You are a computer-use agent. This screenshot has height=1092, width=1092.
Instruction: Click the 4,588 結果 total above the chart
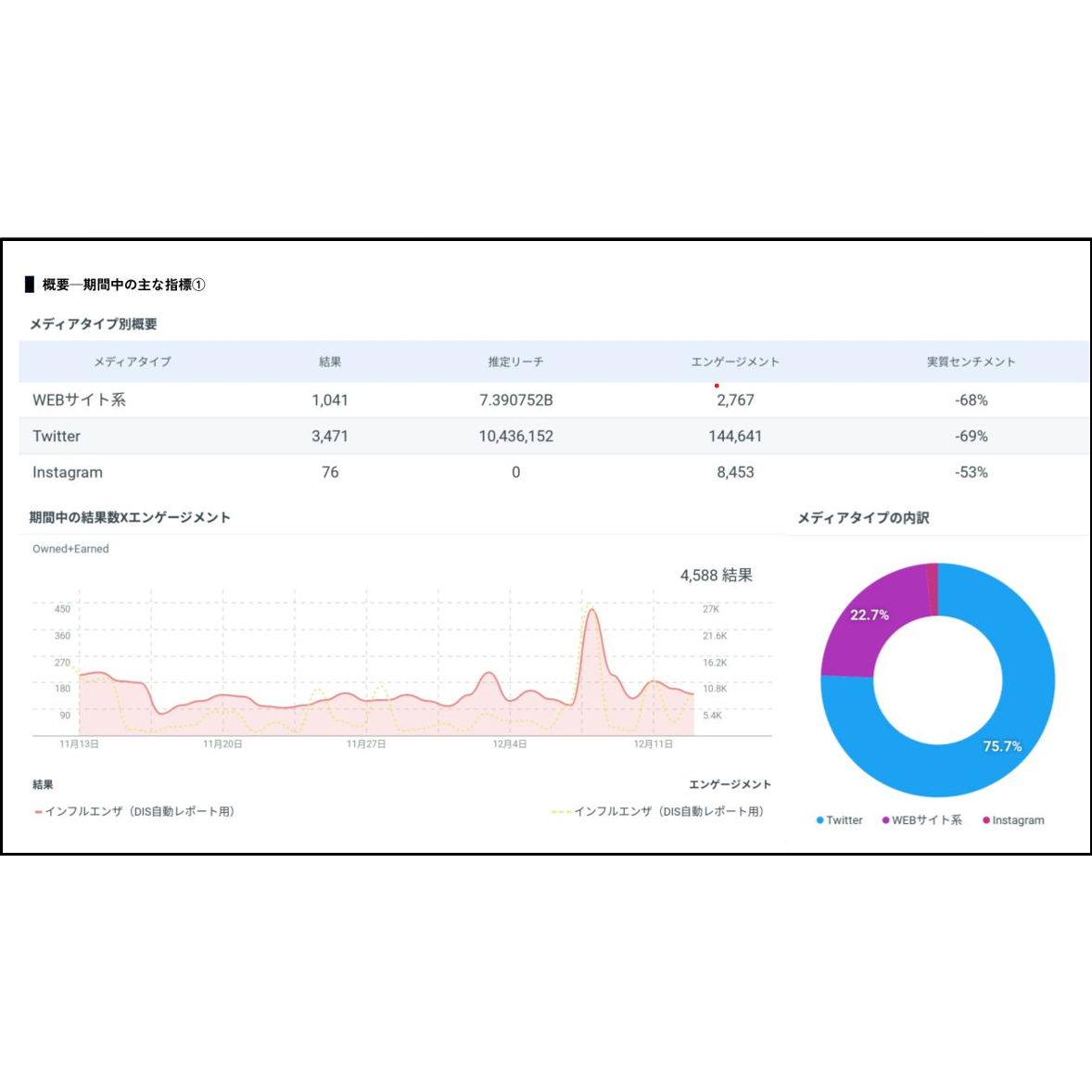(x=716, y=576)
